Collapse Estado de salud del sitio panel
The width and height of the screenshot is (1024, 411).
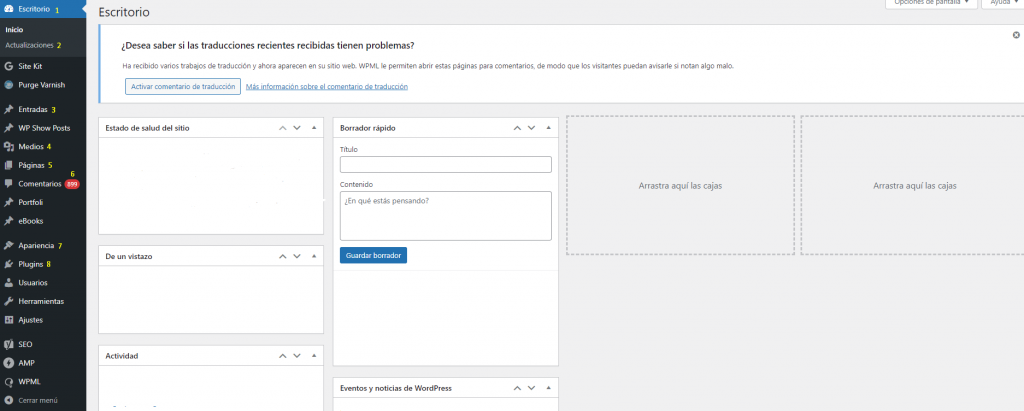(x=313, y=128)
